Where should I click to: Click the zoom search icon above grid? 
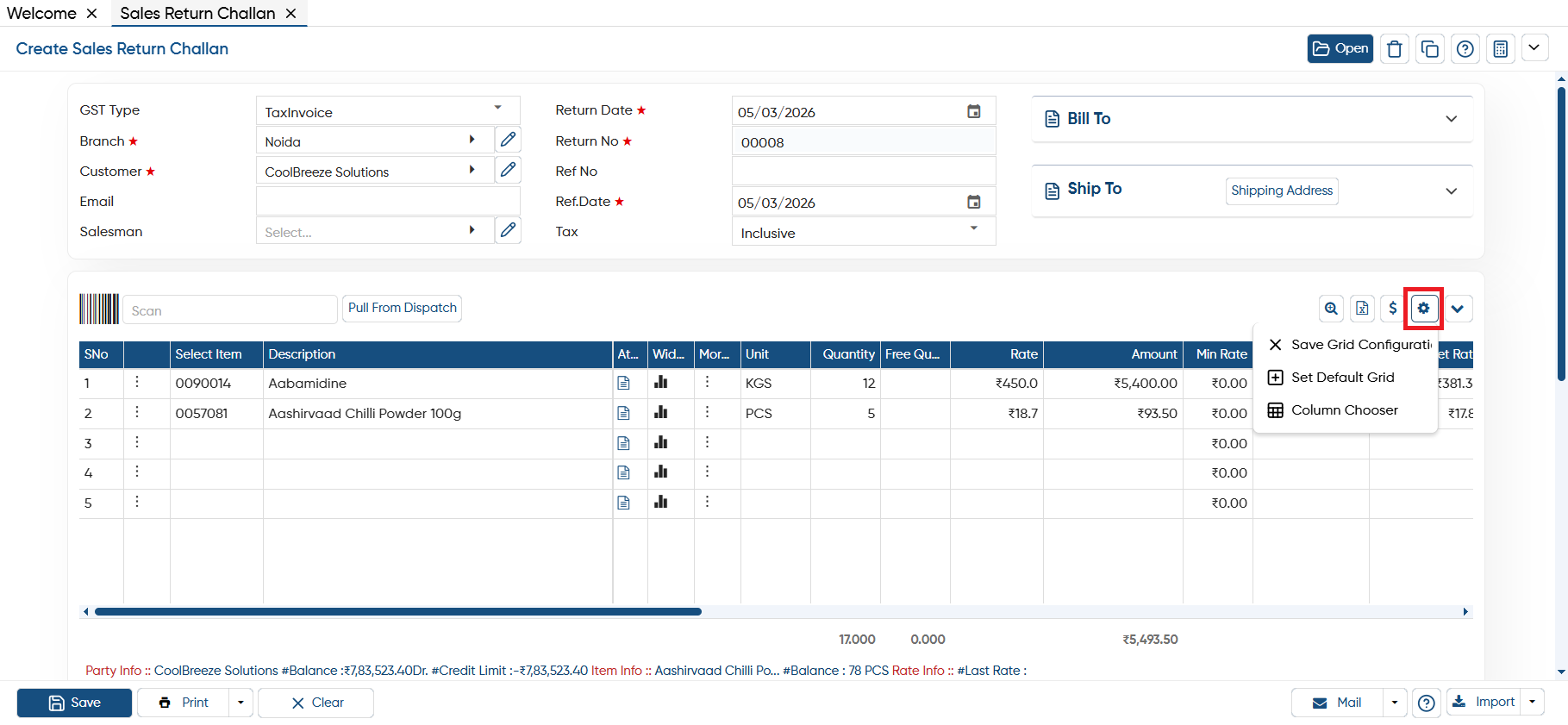click(x=1331, y=309)
